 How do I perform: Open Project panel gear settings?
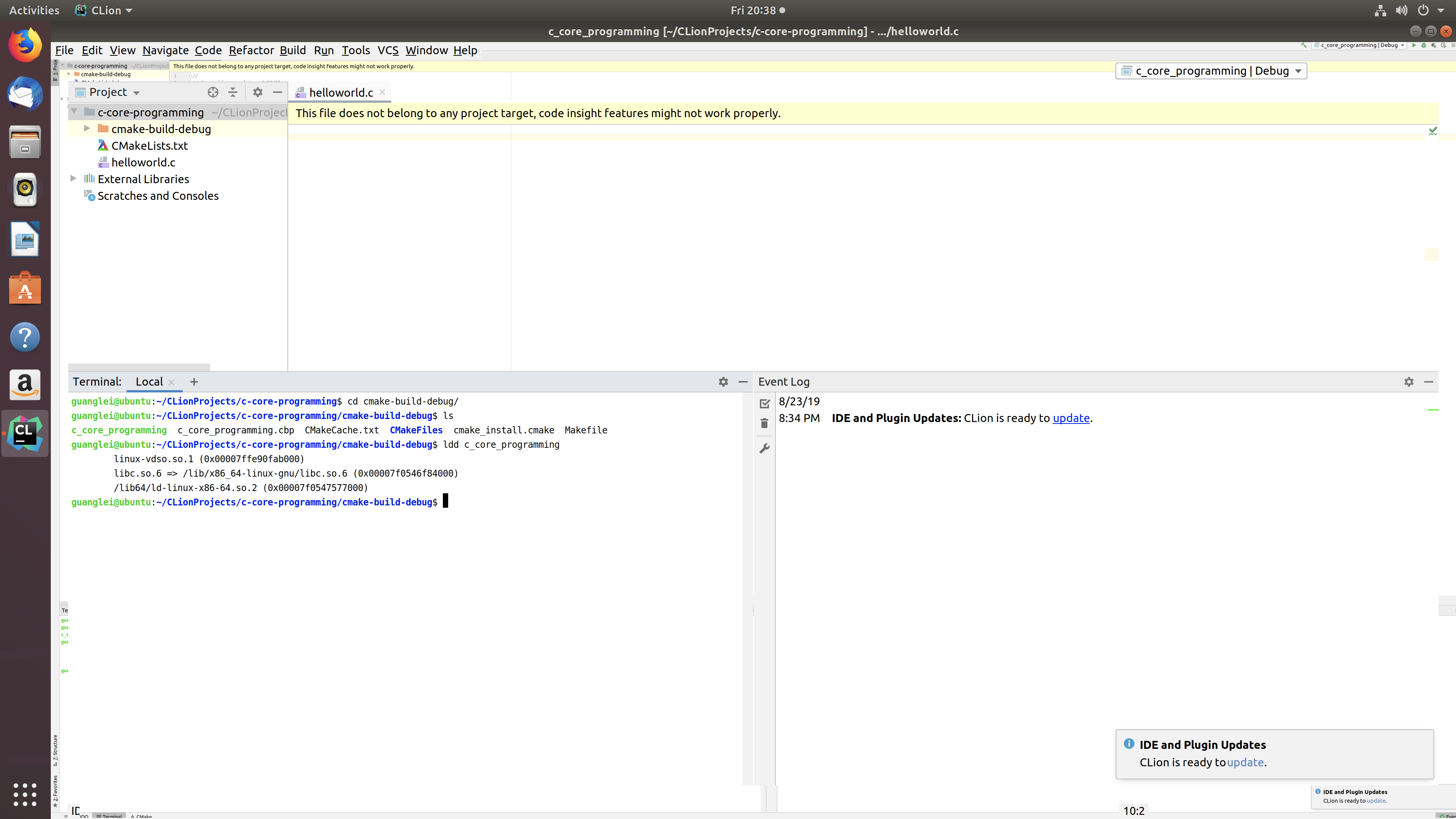[258, 92]
